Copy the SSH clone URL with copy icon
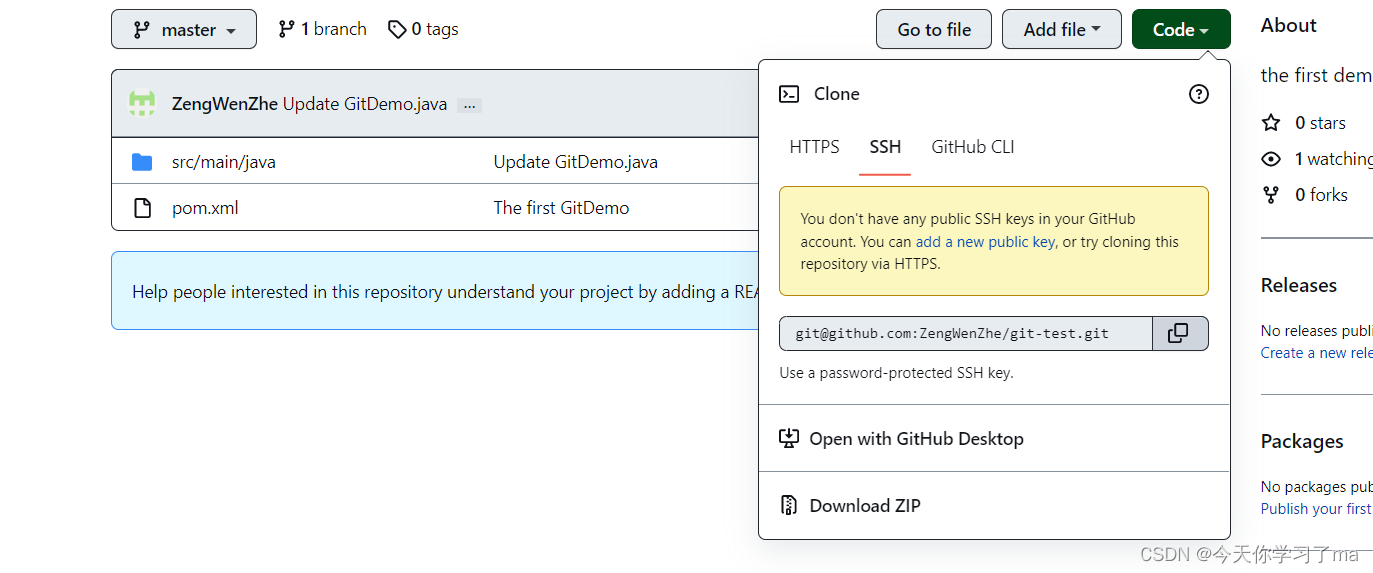This screenshot has height=573, width=1373. pyautogui.click(x=1180, y=334)
